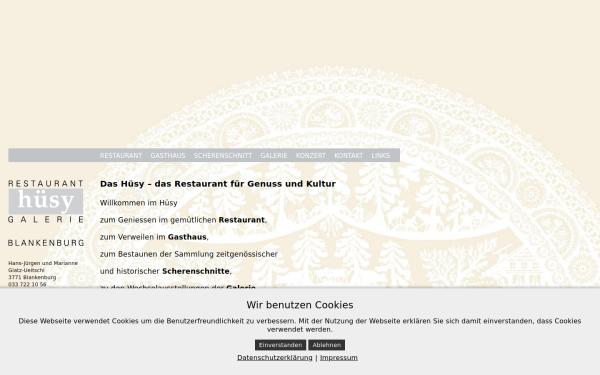Open the KONTAKT page
The width and height of the screenshot is (600, 375).
(x=348, y=156)
